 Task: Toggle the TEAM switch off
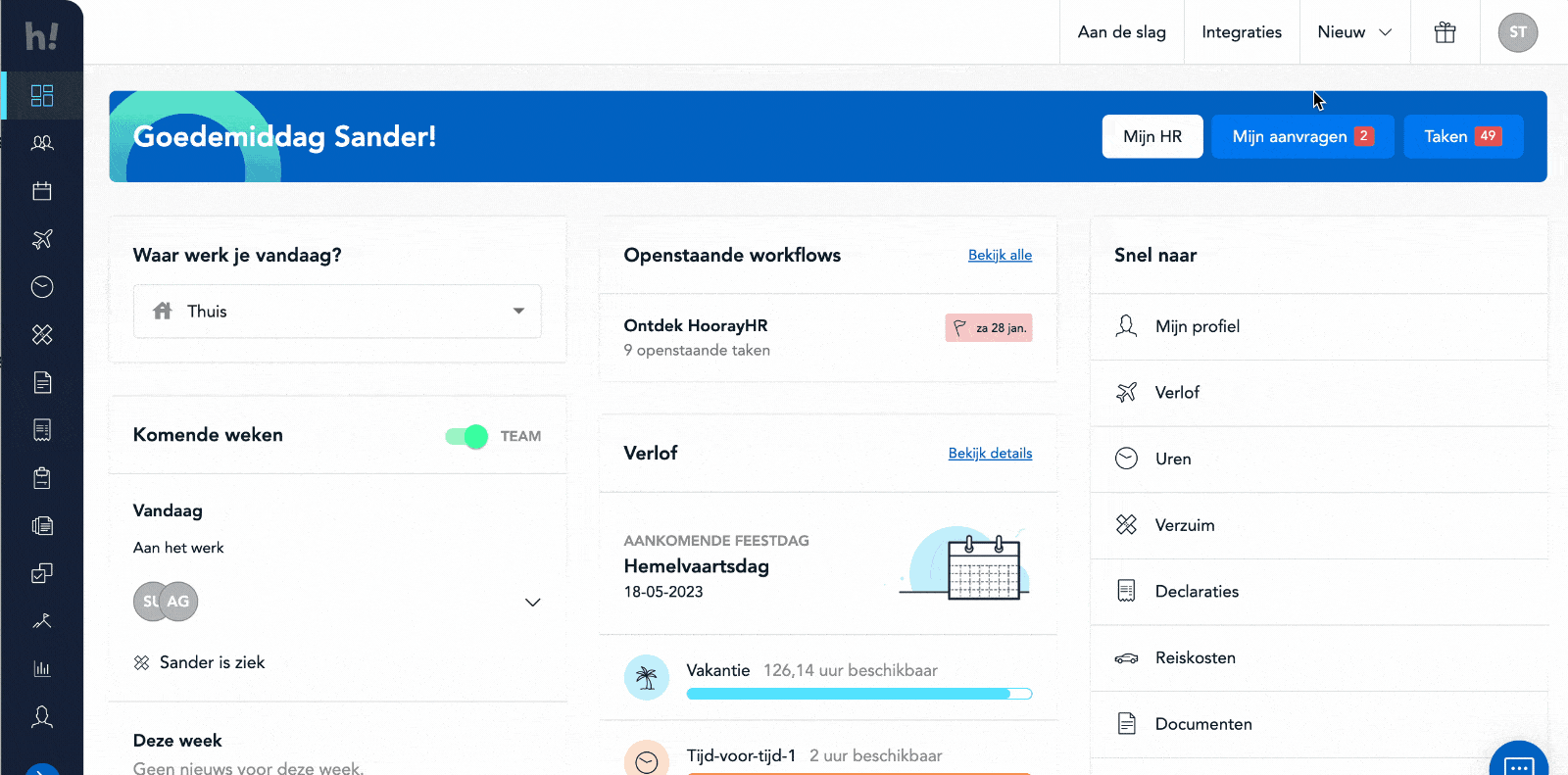pyautogui.click(x=466, y=436)
